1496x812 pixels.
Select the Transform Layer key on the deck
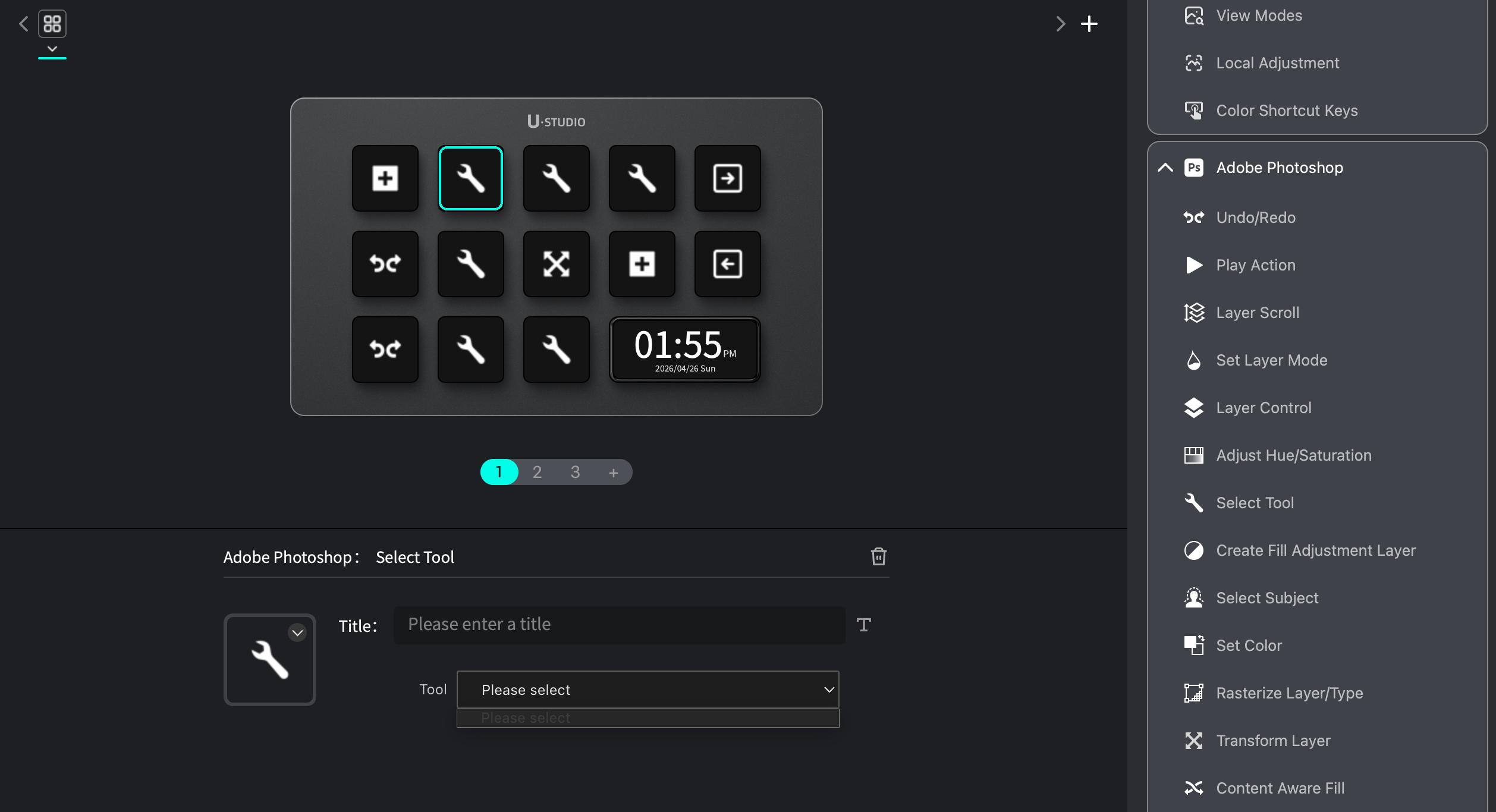pos(556,263)
